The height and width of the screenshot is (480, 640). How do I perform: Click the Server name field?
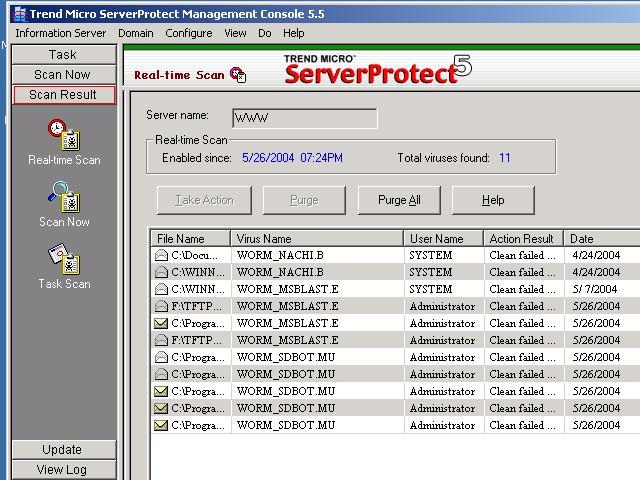tap(304, 118)
